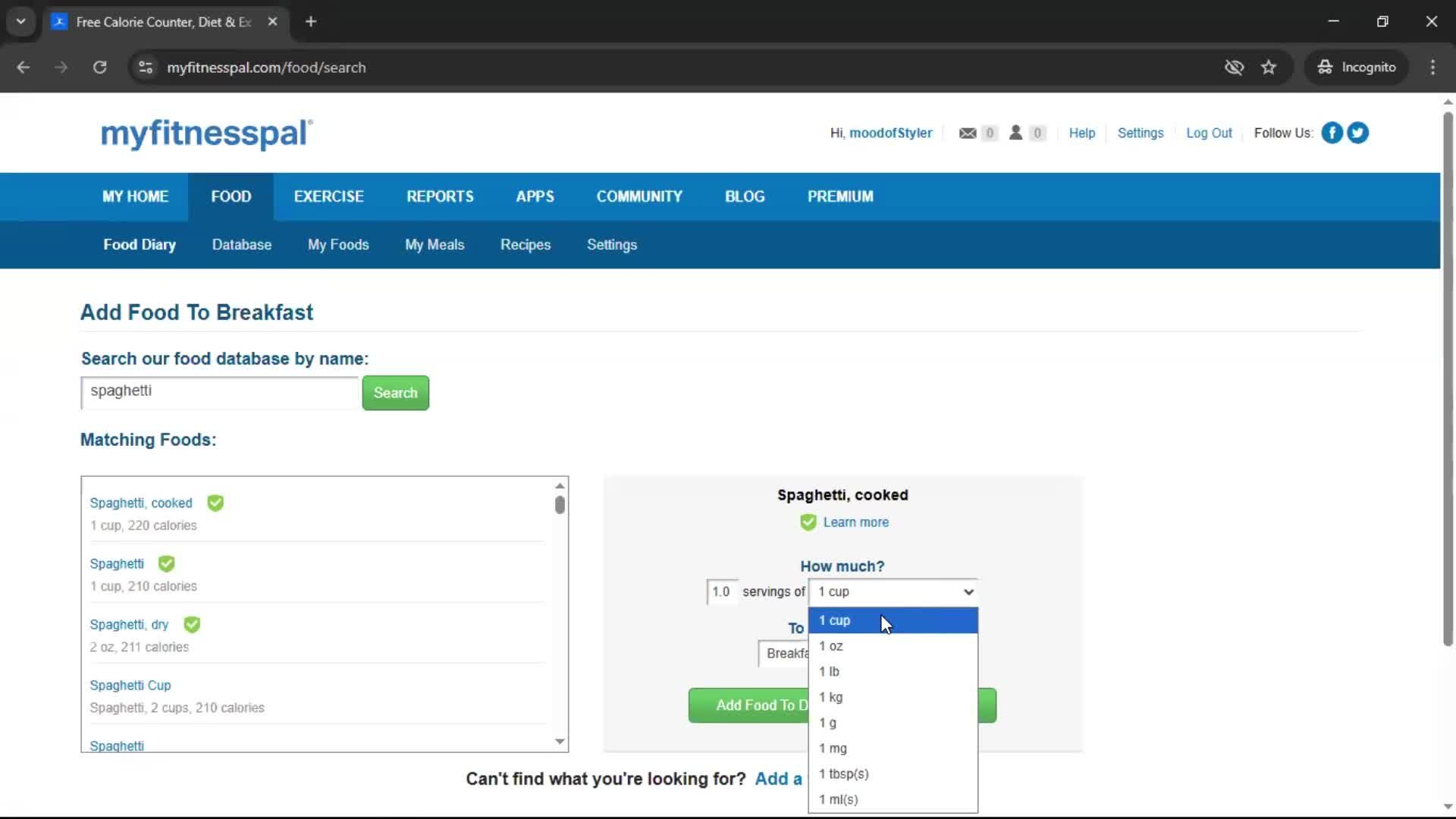Open the tab search dropdown arrow
Viewport: 1456px width, 819px height.
(21, 22)
